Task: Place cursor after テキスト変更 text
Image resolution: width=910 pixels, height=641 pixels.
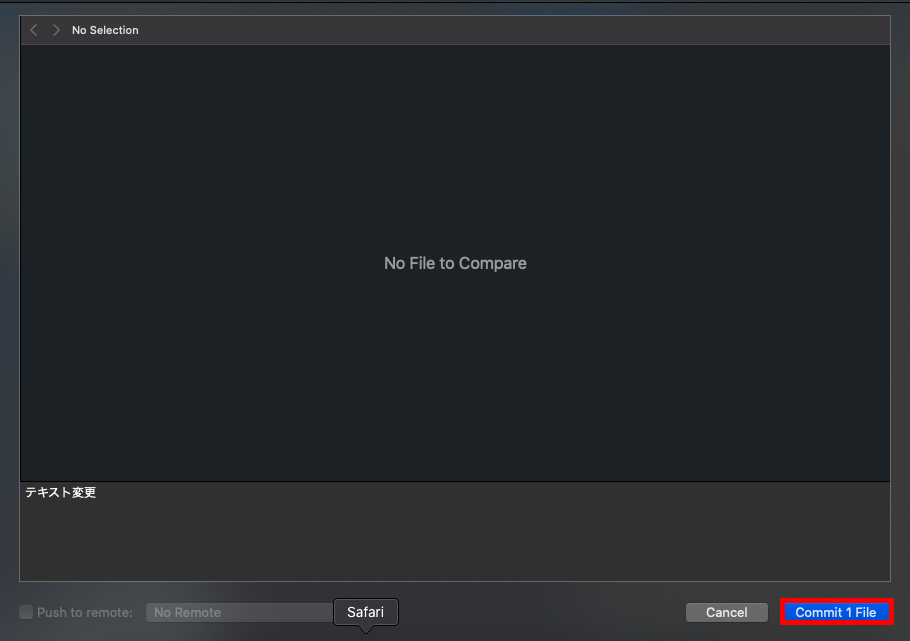Action: [98, 492]
